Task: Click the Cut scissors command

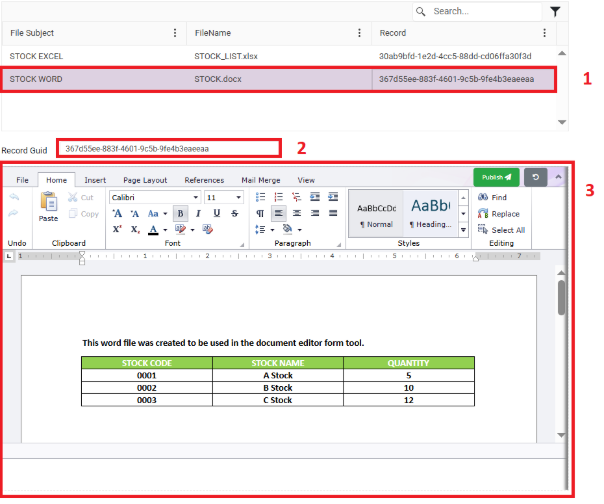Action: pyautogui.click(x=81, y=197)
